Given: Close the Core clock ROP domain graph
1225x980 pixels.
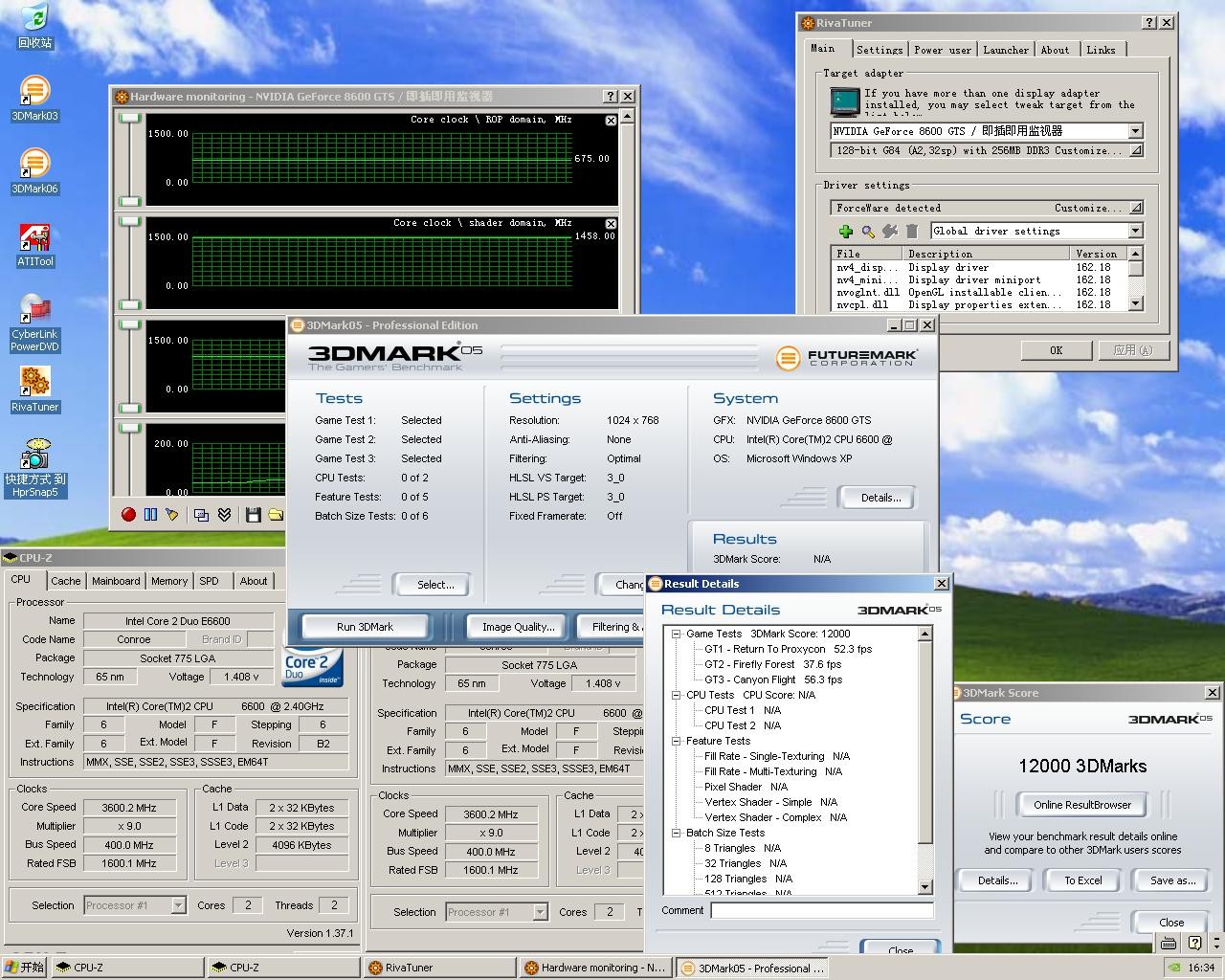Looking at the screenshot, I should click(x=611, y=121).
